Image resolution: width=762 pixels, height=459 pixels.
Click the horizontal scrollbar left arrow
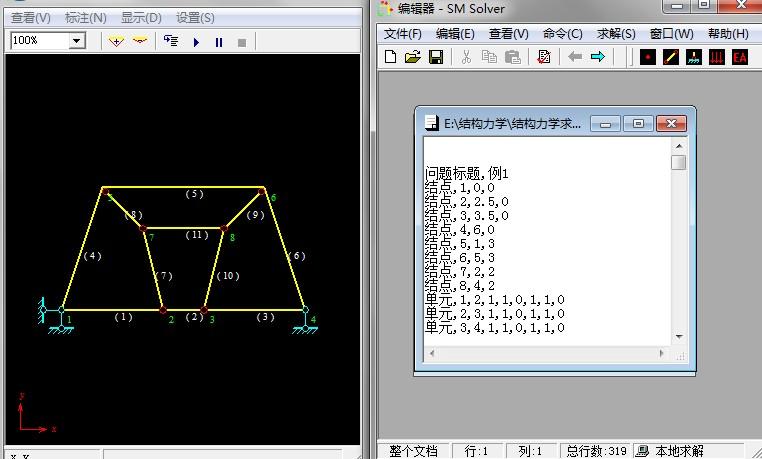tap(432, 354)
